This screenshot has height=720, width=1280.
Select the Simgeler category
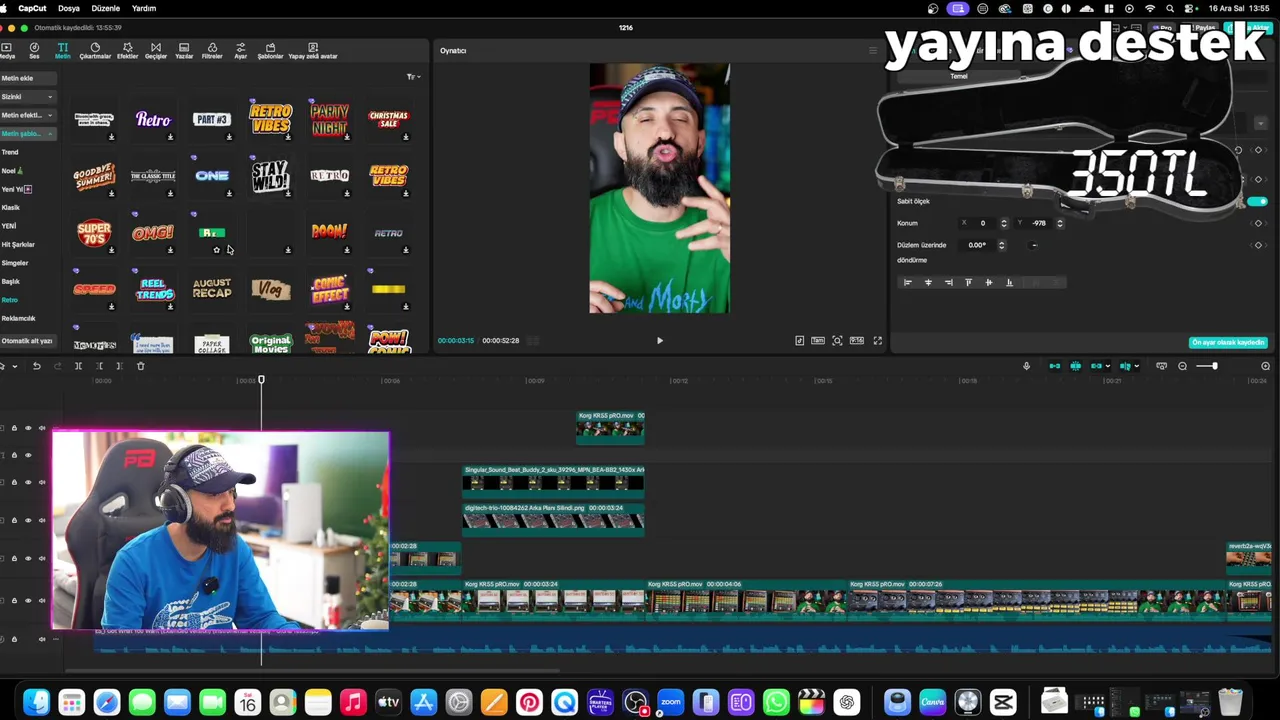tap(15, 263)
